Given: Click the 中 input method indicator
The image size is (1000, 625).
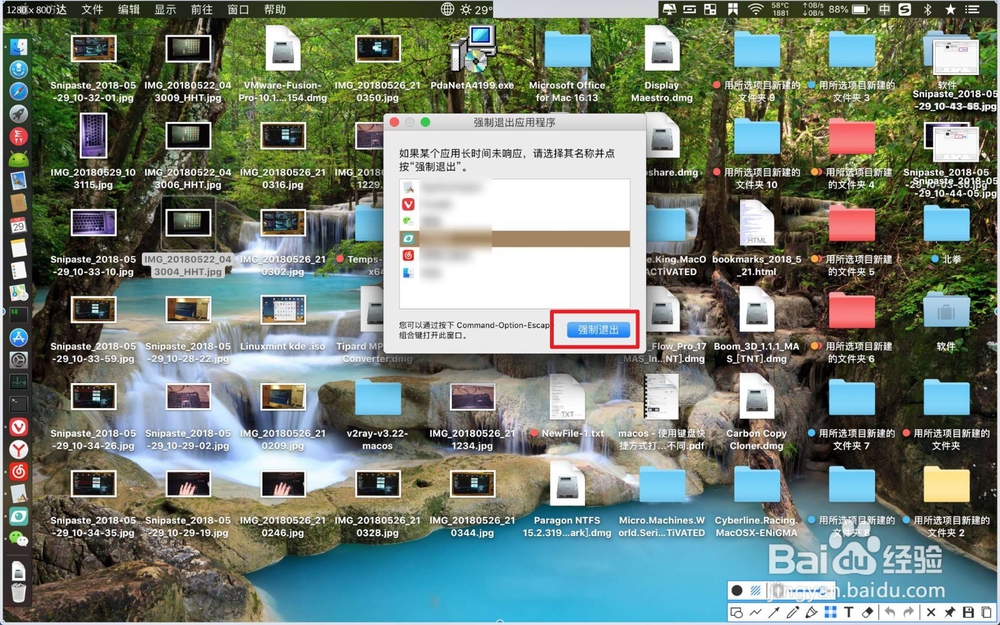Looking at the screenshot, I should (884, 9).
